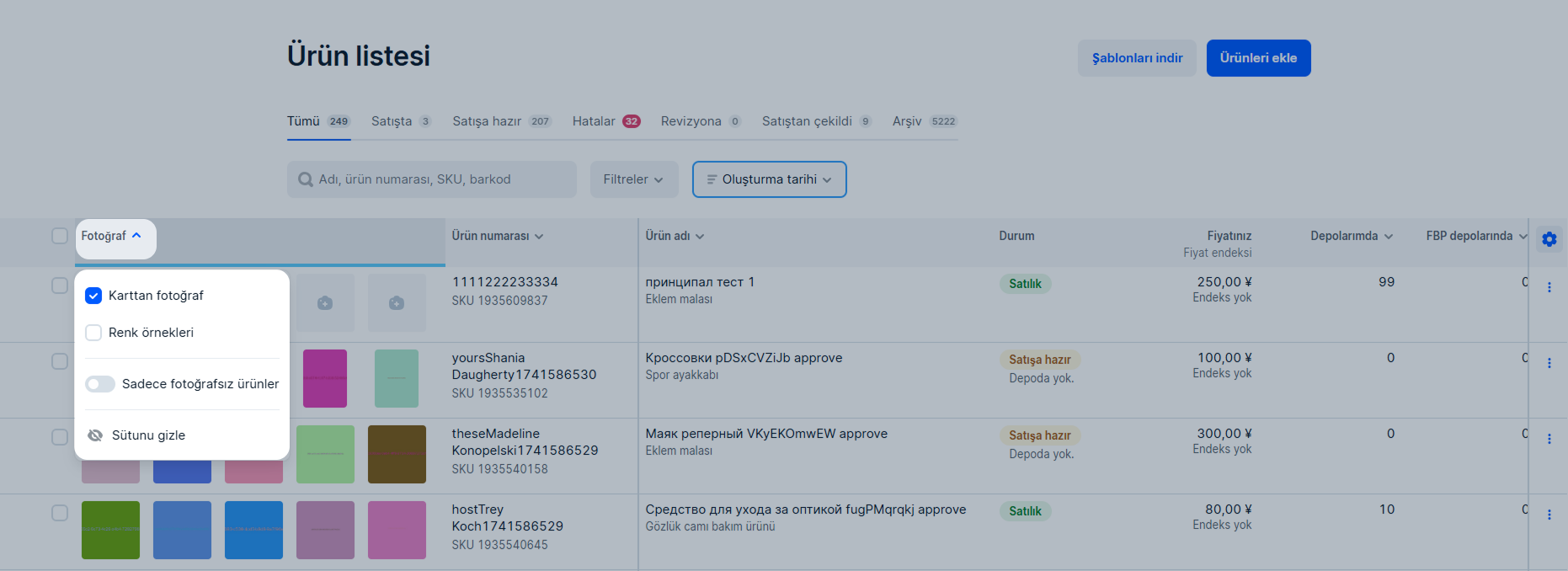Open three-dot menu for yoursShania Daugherty row

click(x=1549, y=363)
